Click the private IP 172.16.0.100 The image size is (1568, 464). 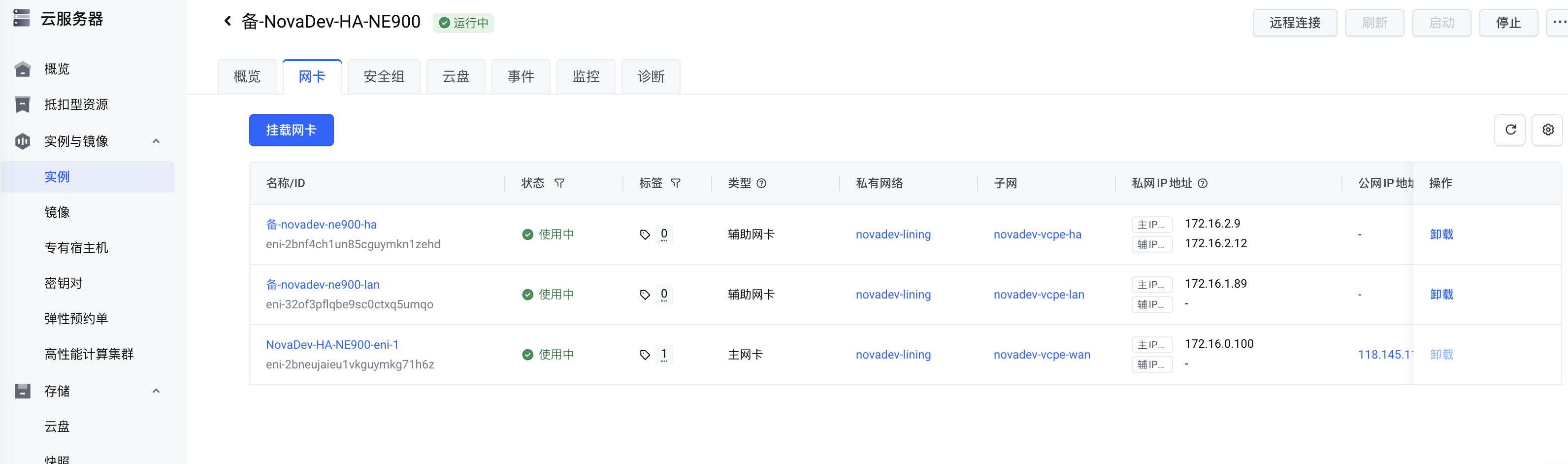[1219, 344]
